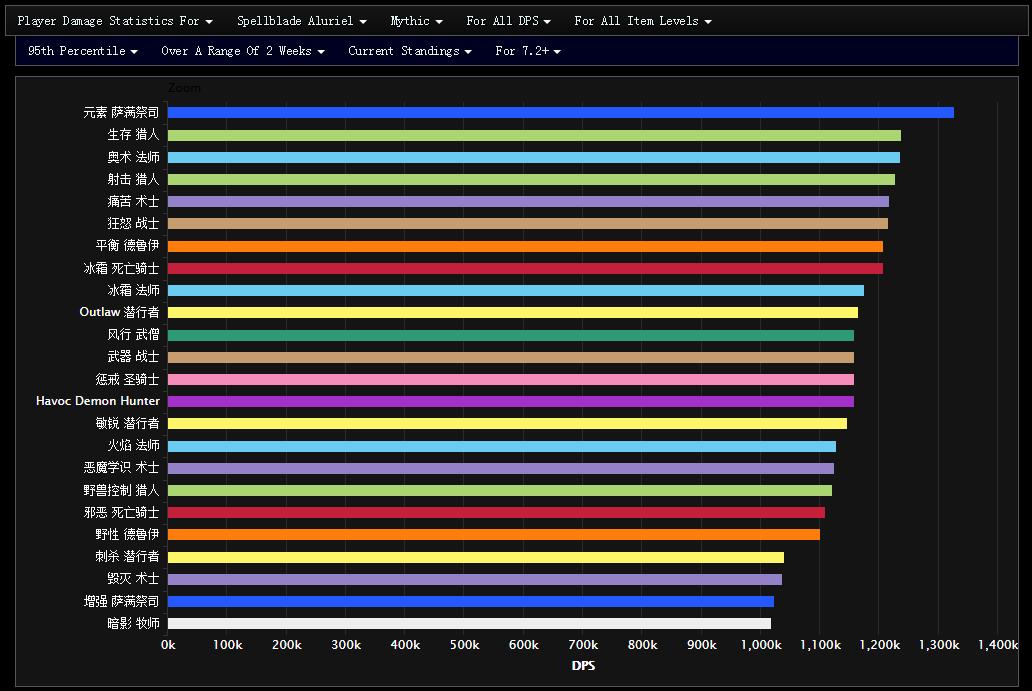This screenshot has width=1032, height=691.
Task: Select the 奥术 法师 axis label
Action: pyautogui.click(x=134, y=157)
